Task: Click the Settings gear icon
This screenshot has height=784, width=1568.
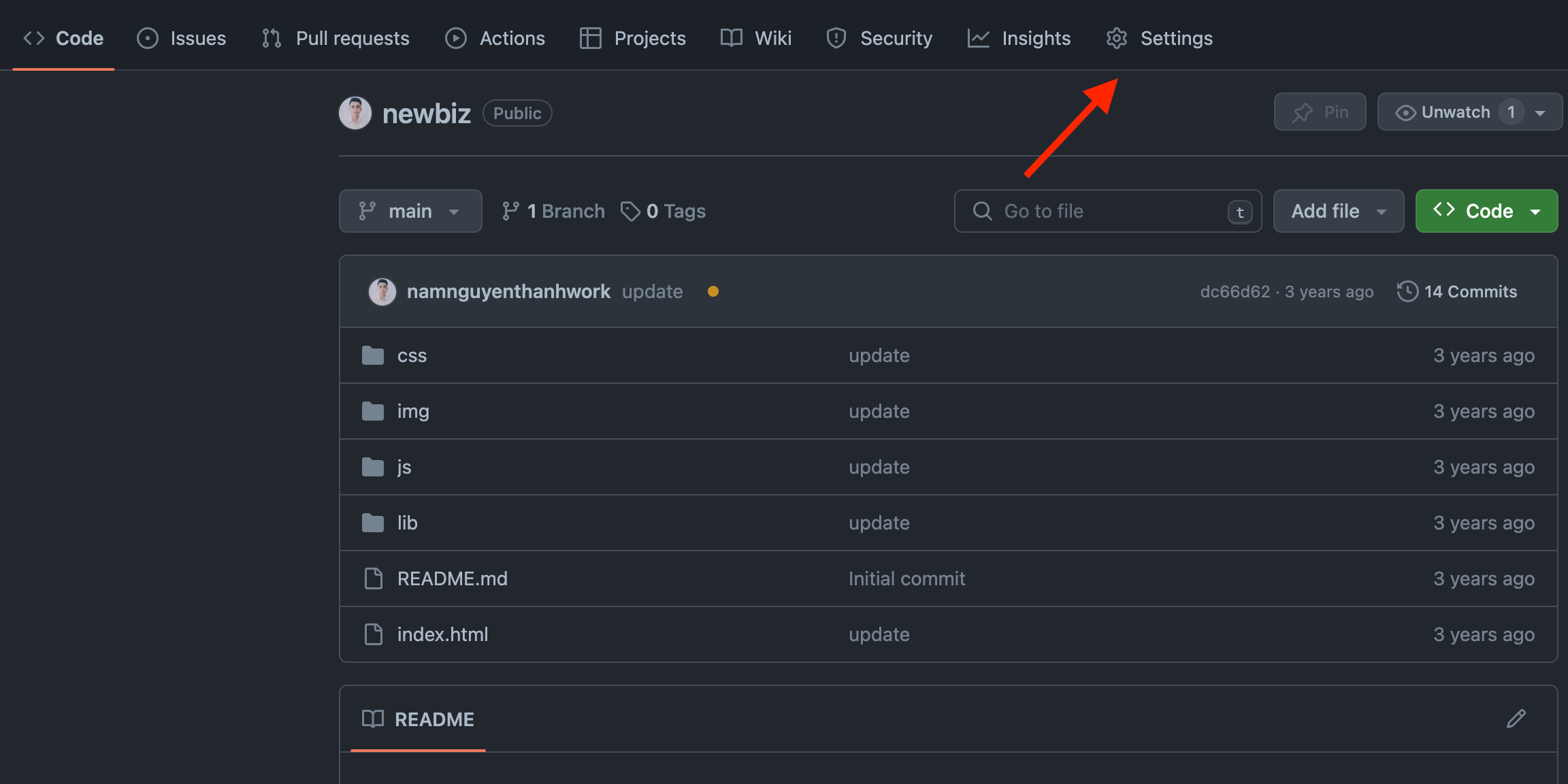Action: (x=1117, y=38)
